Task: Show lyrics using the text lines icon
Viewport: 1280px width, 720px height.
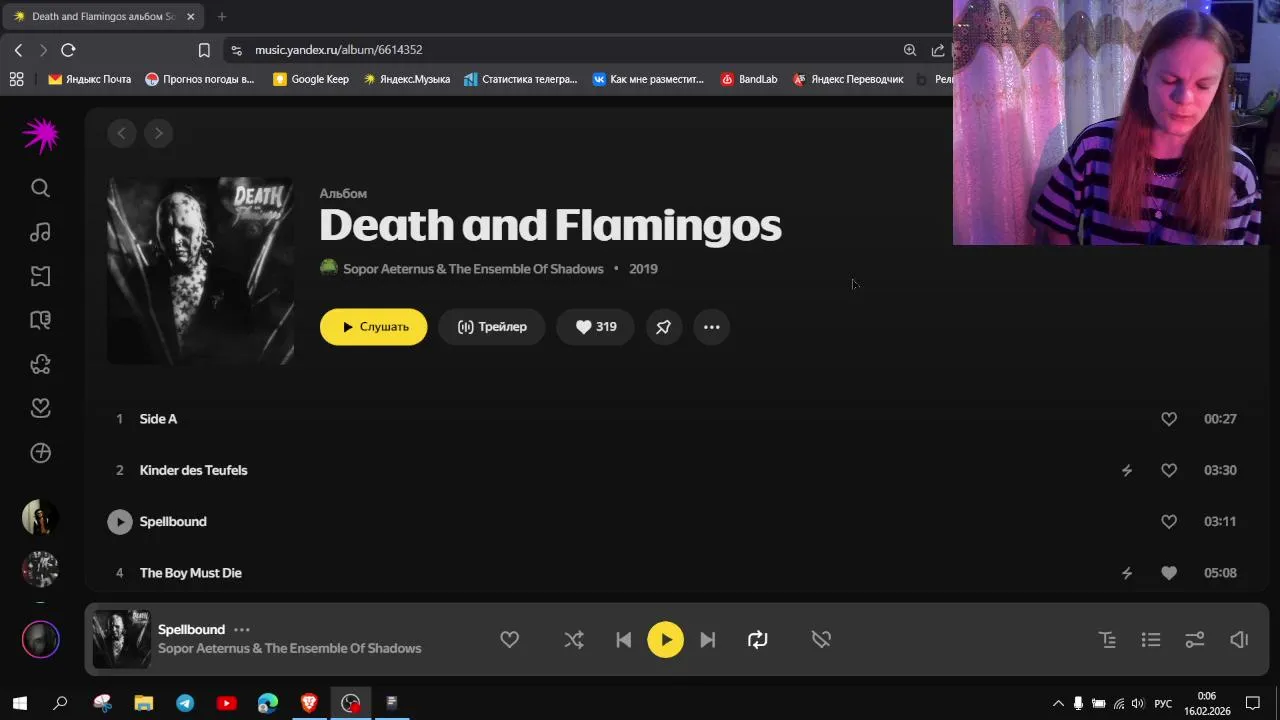Action: tap(1107, 640)
